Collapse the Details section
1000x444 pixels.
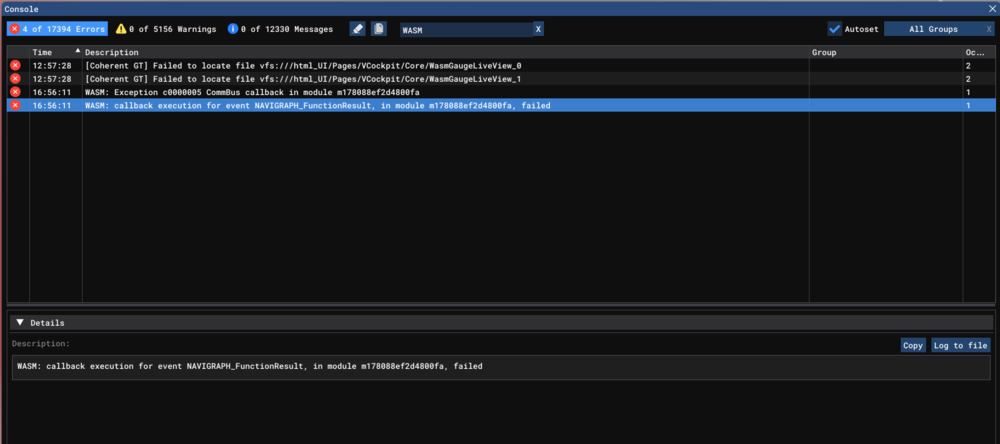coord(20,323)
